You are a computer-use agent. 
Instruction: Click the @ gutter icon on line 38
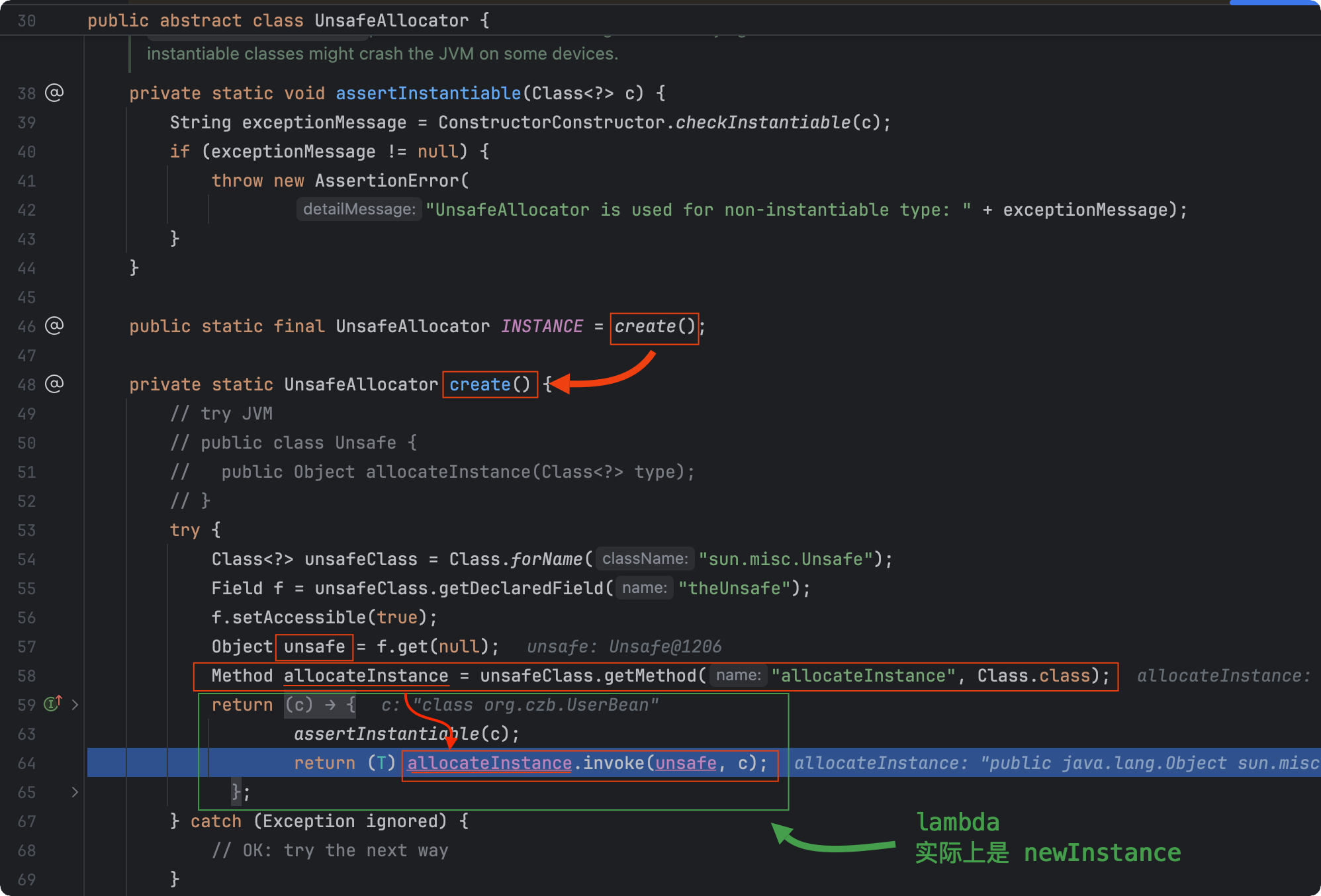(x=54, y=93)
